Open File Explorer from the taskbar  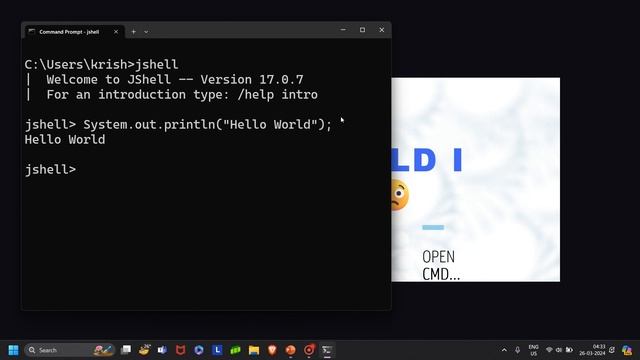click(x=254, y=350)
